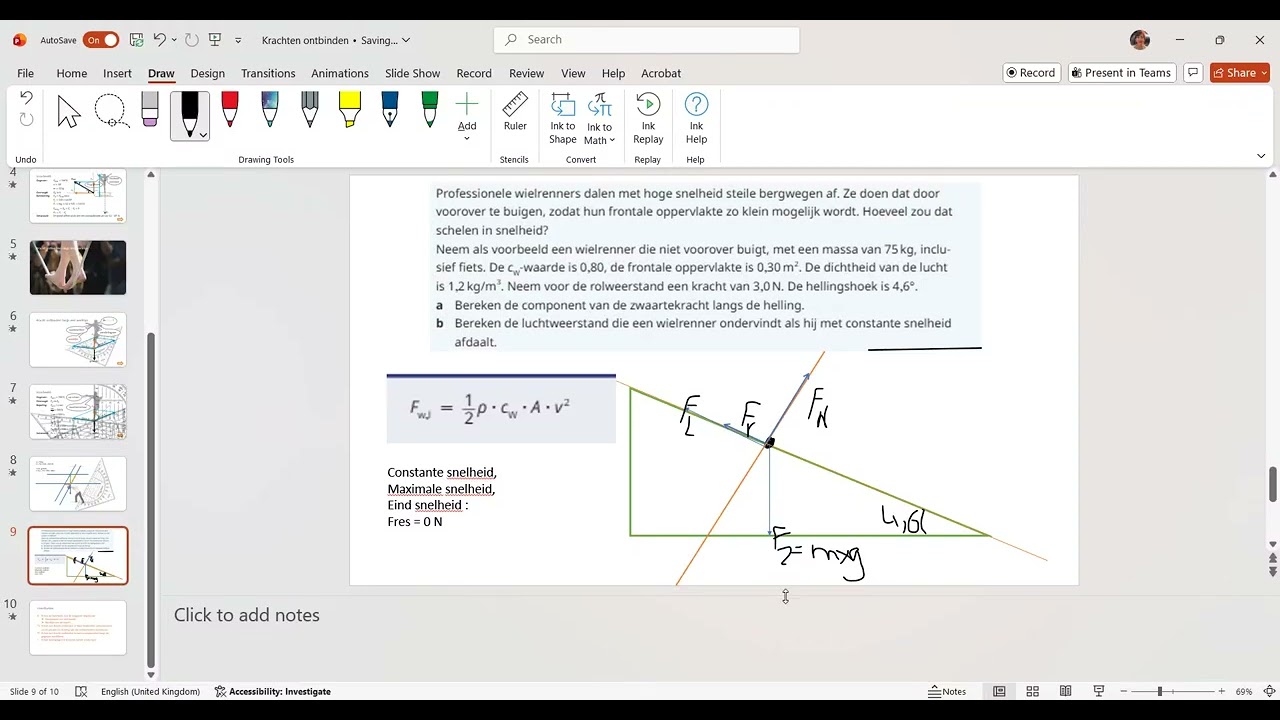
Task: Click the Record button top right
Action: pos(1031,73)
